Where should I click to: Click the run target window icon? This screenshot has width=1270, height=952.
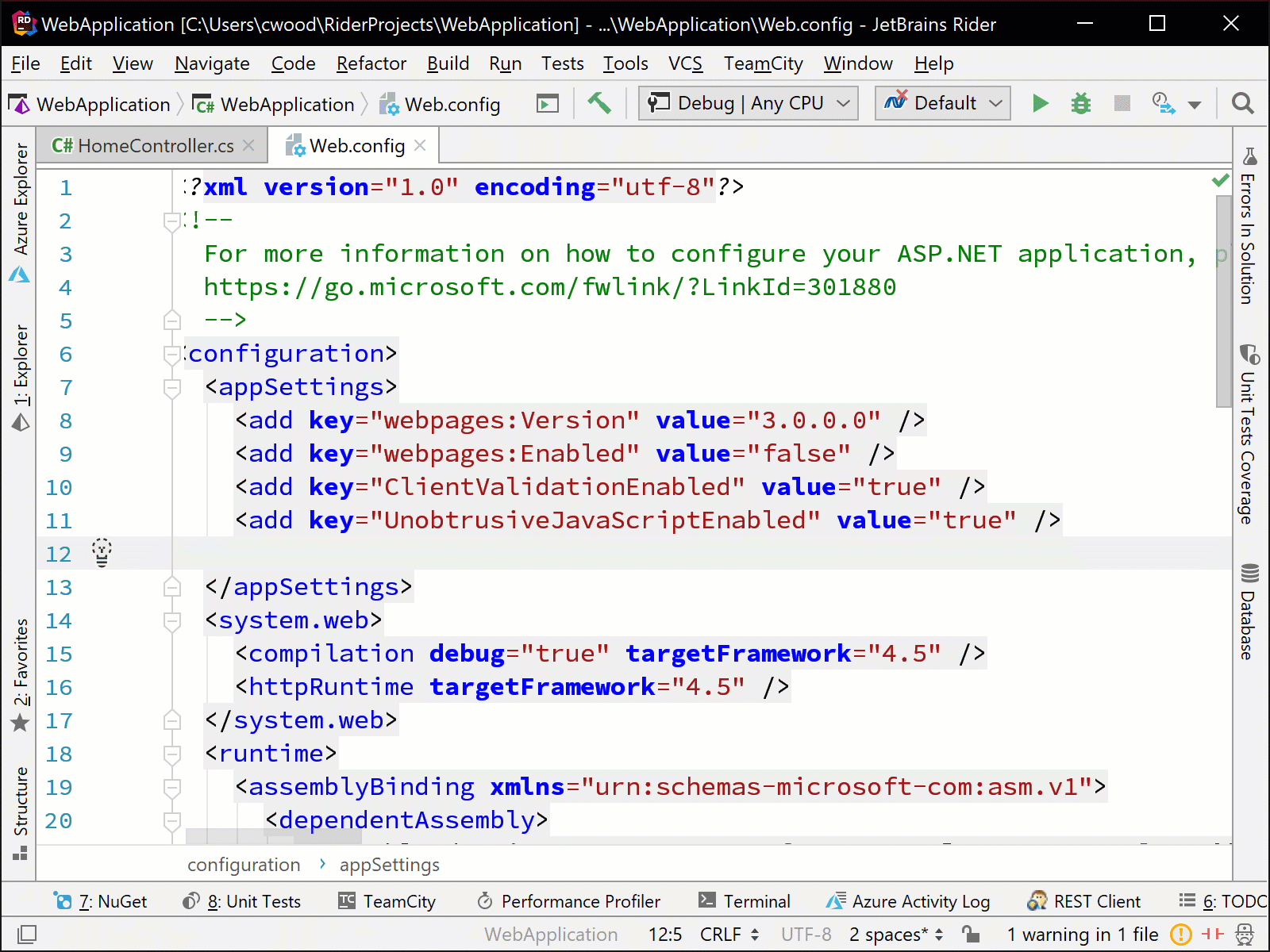pyautogui.click(x=548, y=104)
